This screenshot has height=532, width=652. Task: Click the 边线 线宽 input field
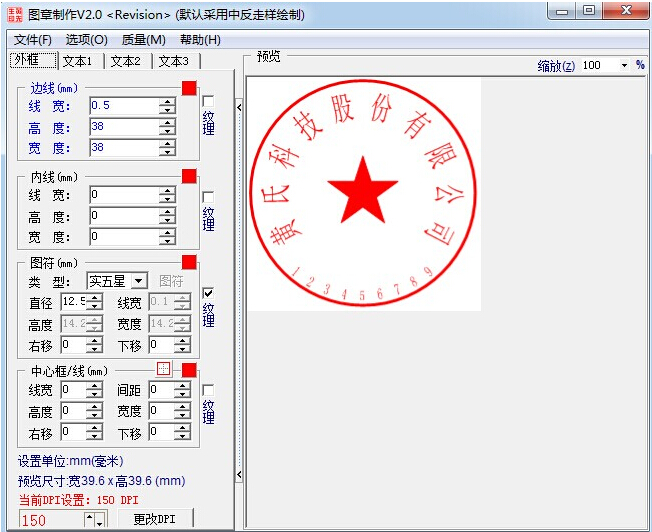point(123,105)
